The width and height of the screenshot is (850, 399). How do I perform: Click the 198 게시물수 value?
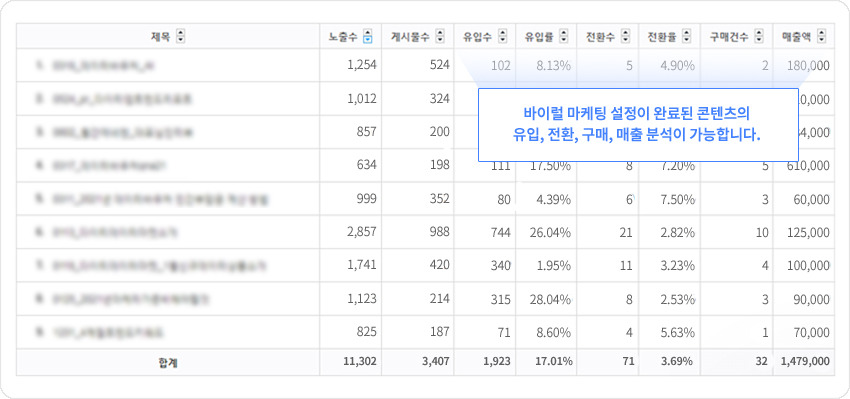click(x=440, y=165)
